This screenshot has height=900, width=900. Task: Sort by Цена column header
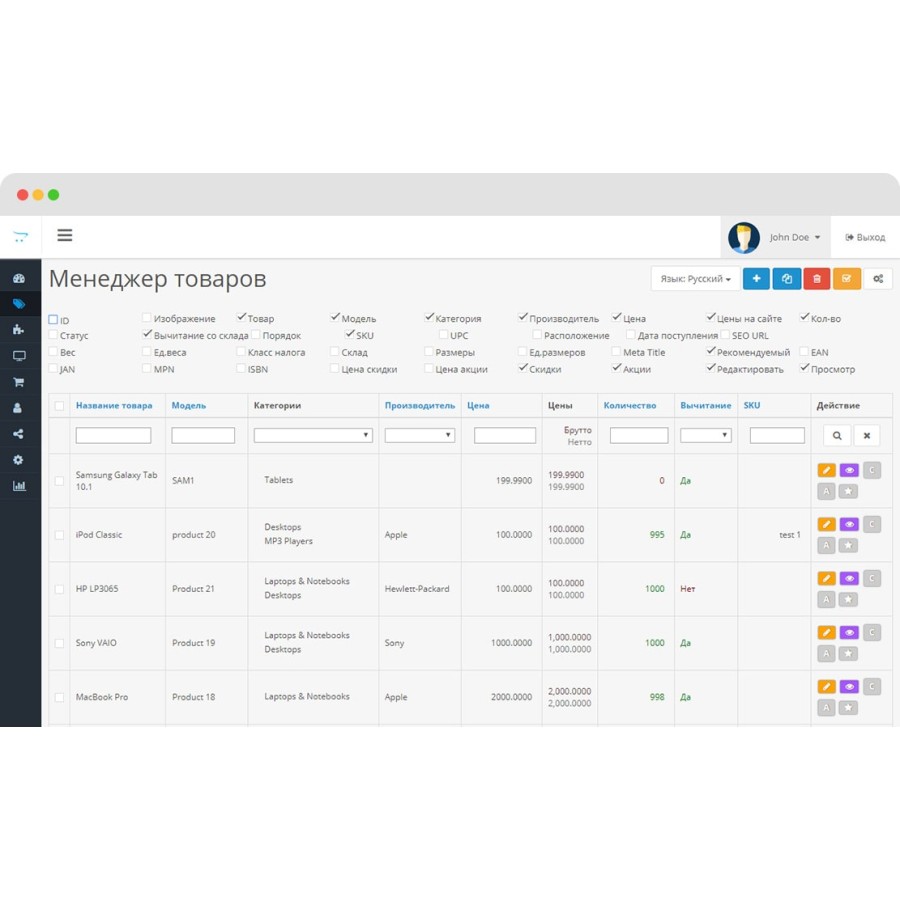coord(478,405)
